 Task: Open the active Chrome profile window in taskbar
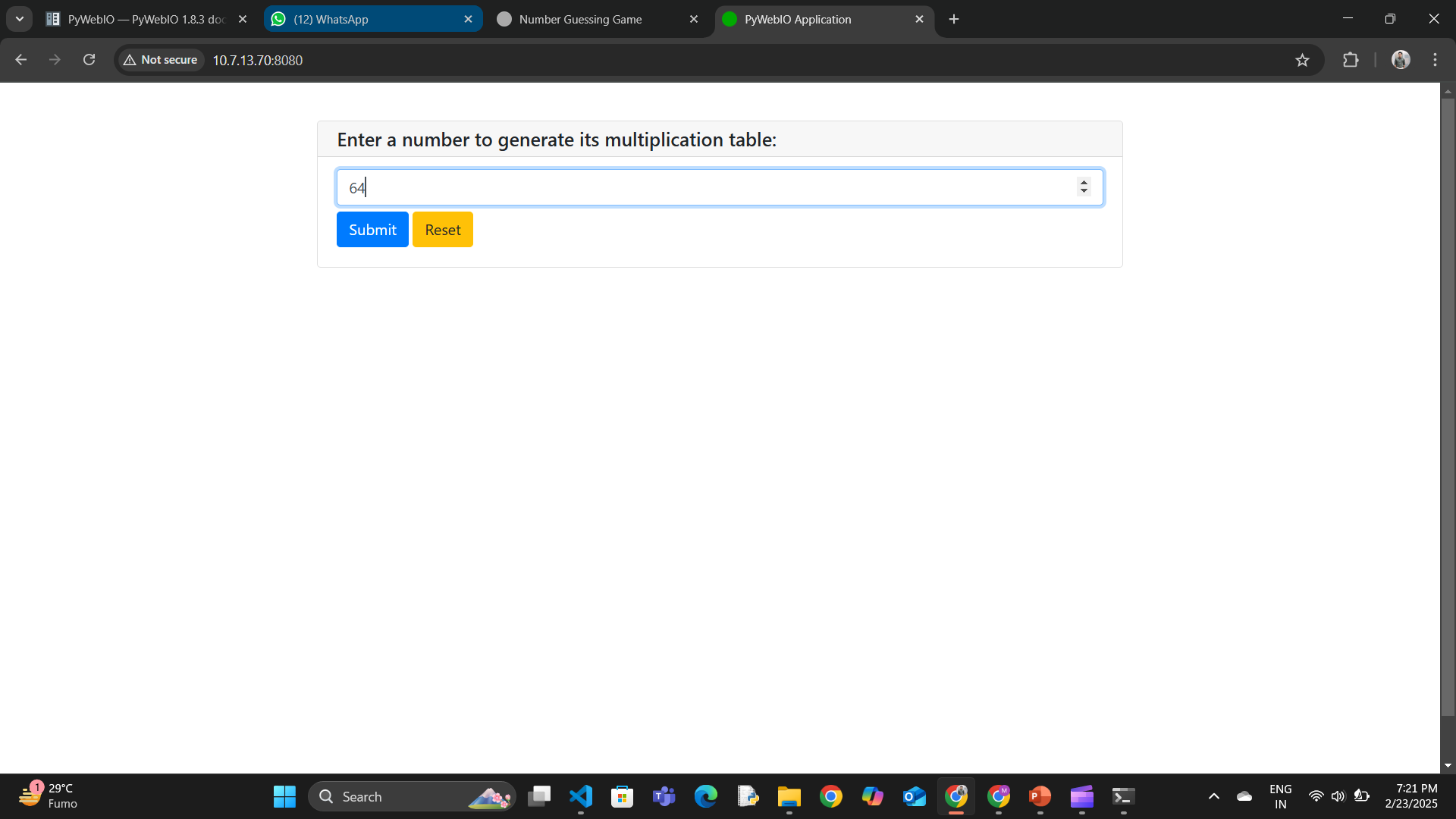pyautogui.click(x=956, y=796)
